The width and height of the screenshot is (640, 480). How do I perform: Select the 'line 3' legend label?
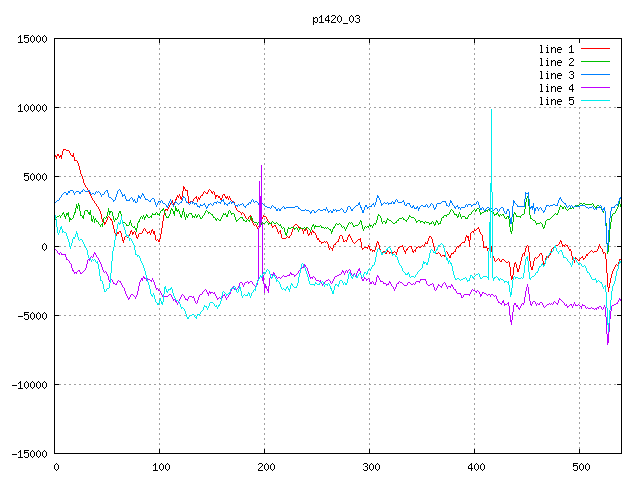[x=556, y=75]
